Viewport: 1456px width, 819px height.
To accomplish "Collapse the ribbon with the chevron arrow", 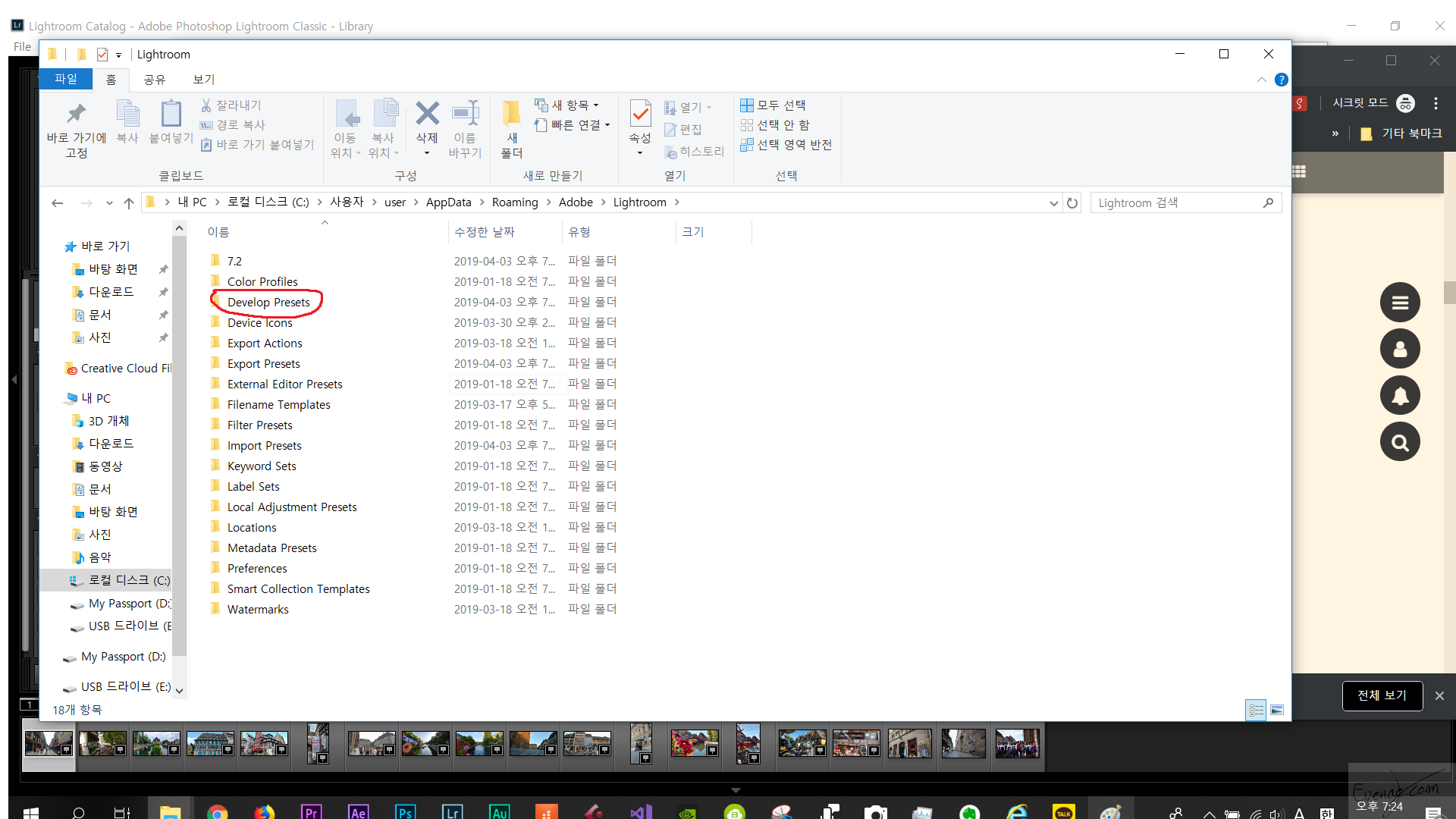I will tap(1261, 80).
